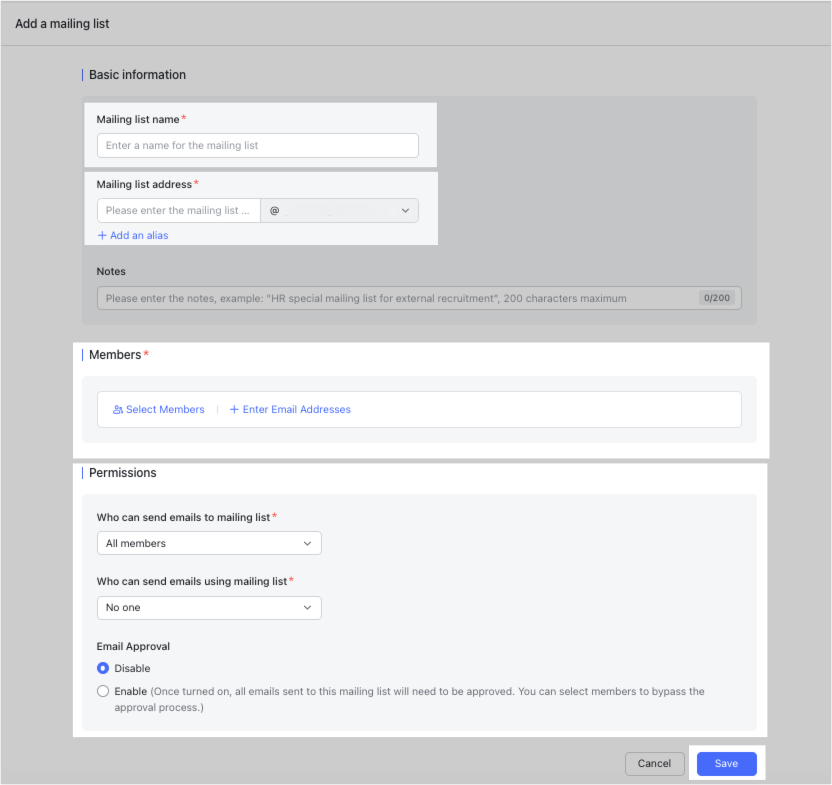Viewport: 832px width, 785px height.
Task: Cancel adding the mailing list
Action: (x=655, y=763)
